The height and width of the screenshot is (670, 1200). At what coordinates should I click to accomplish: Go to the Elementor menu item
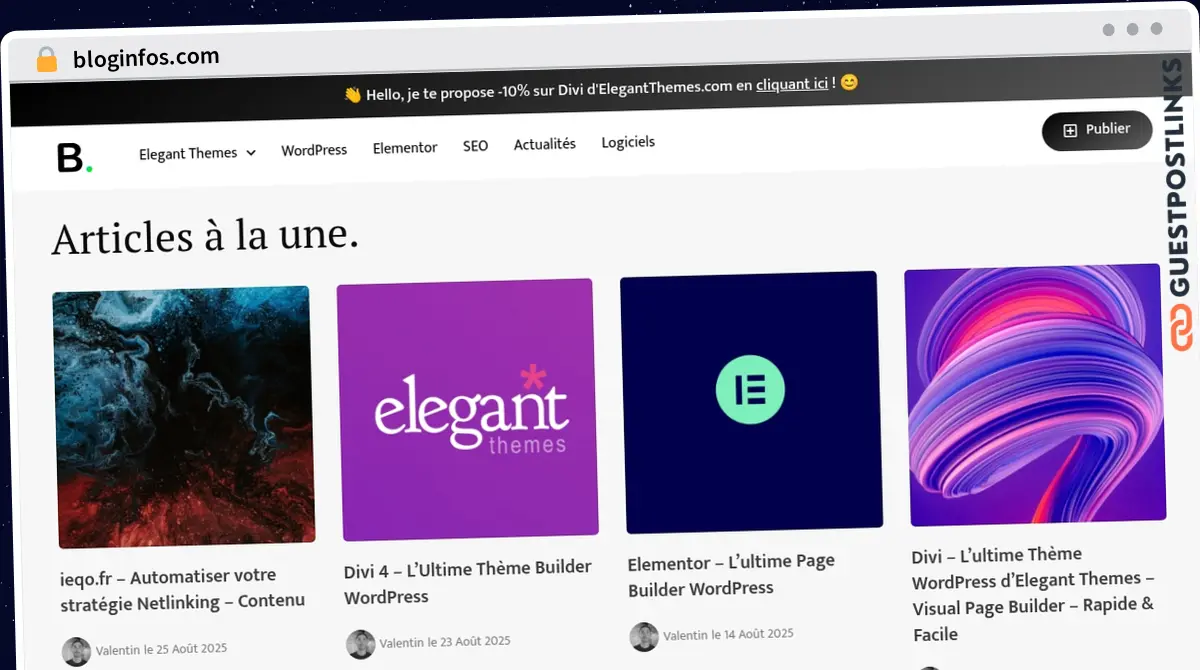(405, 148)
